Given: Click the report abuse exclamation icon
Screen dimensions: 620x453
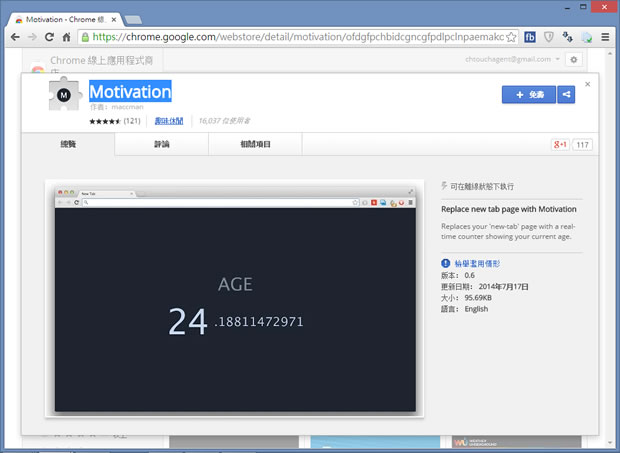Looking at the screenshot, I should 446,263.
